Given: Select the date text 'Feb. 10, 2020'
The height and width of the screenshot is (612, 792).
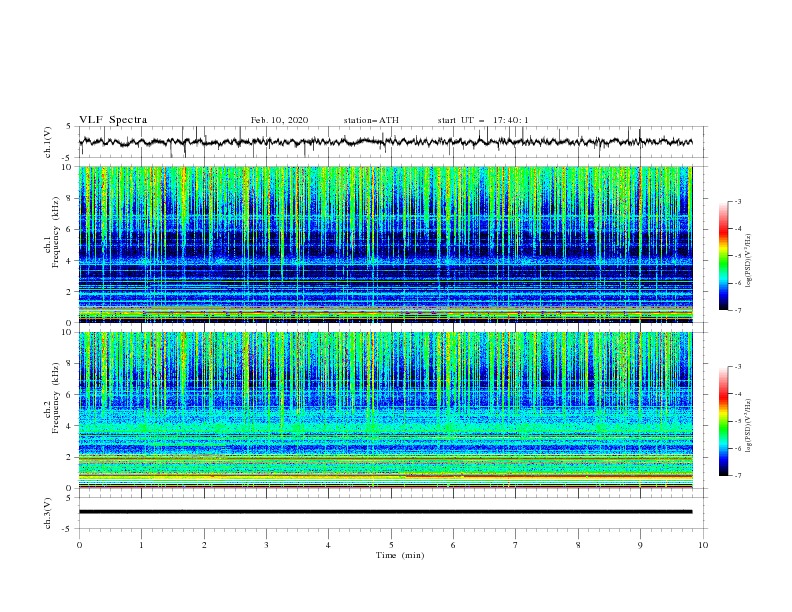Looking at the screenshot, I should coord(279,120).
